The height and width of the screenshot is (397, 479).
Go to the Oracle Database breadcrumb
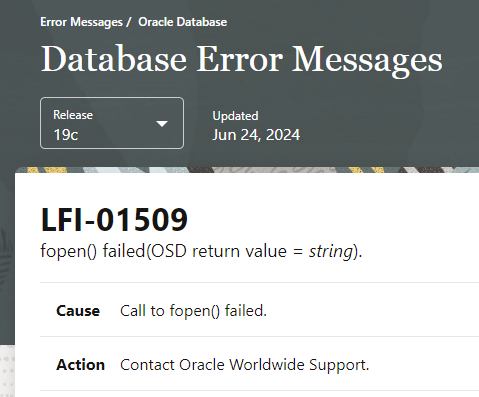[183, 22]
